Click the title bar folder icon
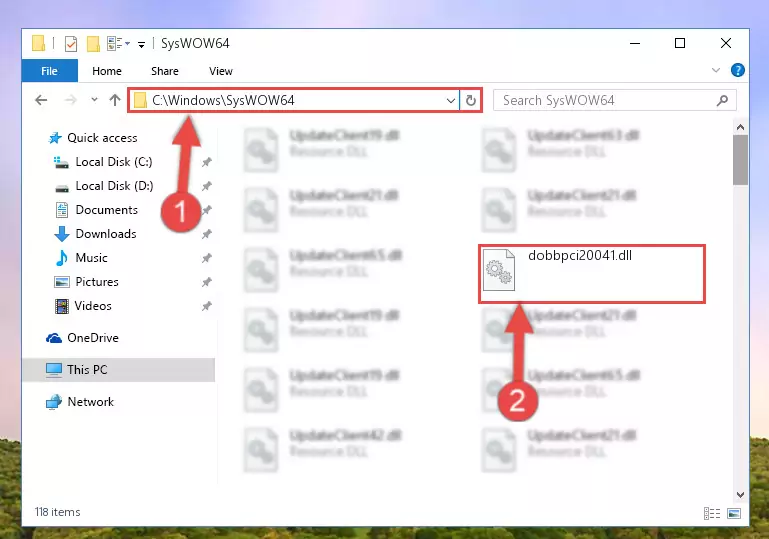This screenshot has width=769, height=539. [x=39, y=43]
